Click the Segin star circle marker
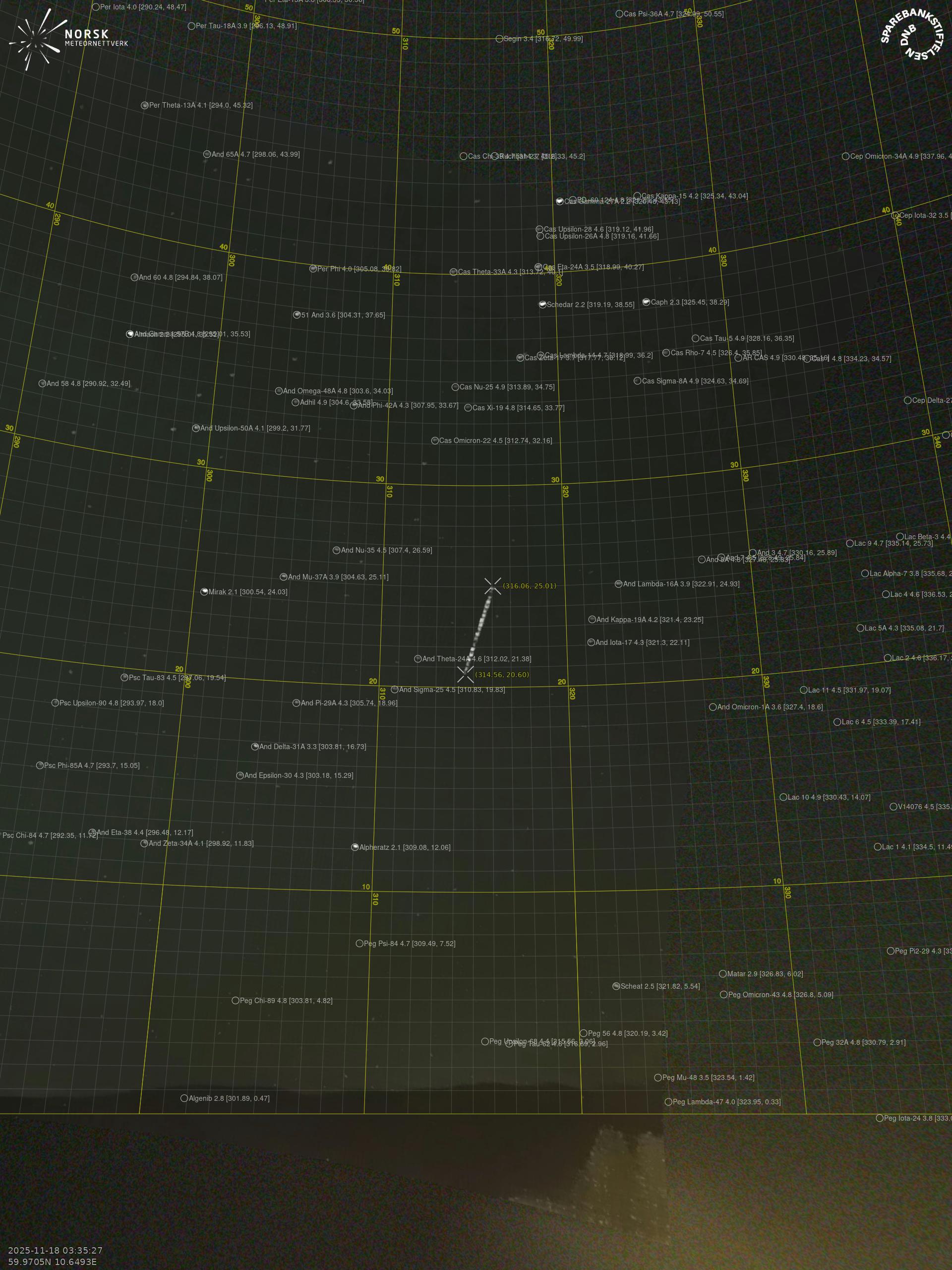Image resolution: width=952 pixels, height=1270 pixels. click(x=499, y=39)
